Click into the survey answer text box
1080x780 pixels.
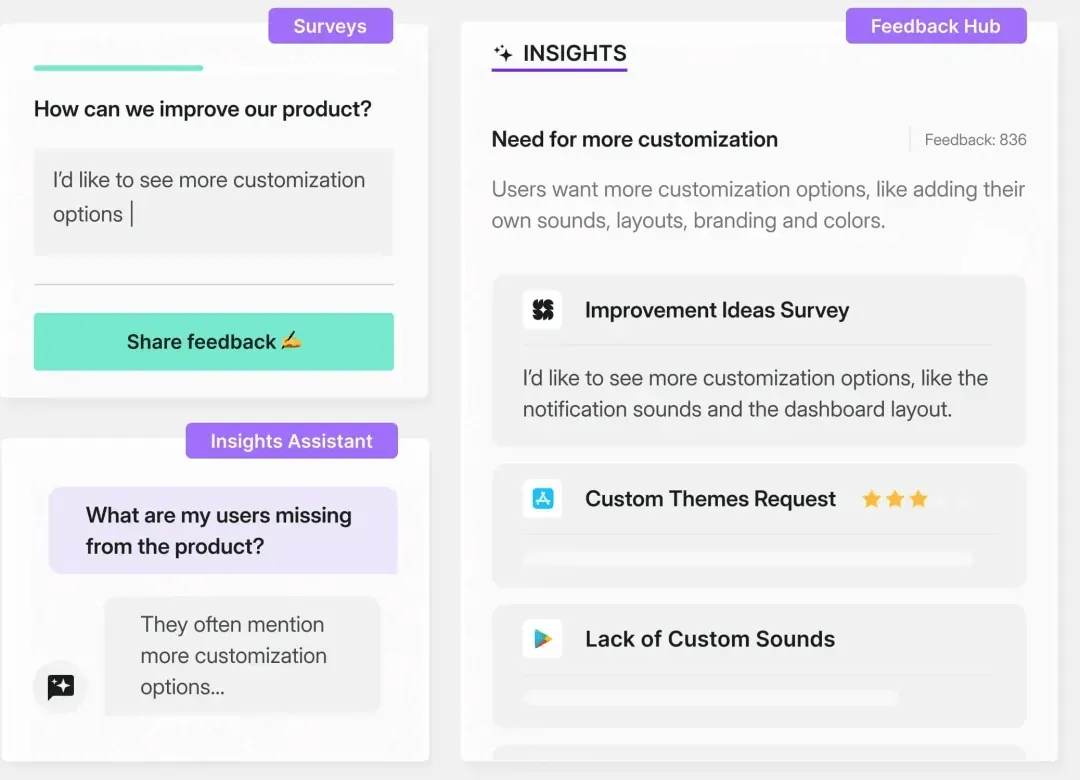point(214,202)
